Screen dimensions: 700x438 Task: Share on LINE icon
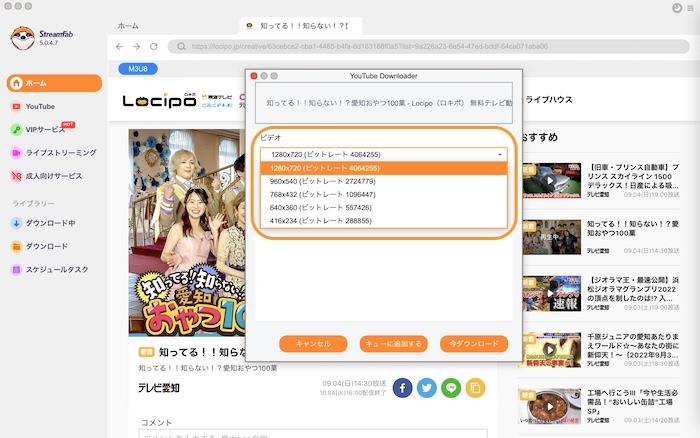(451, 388)
